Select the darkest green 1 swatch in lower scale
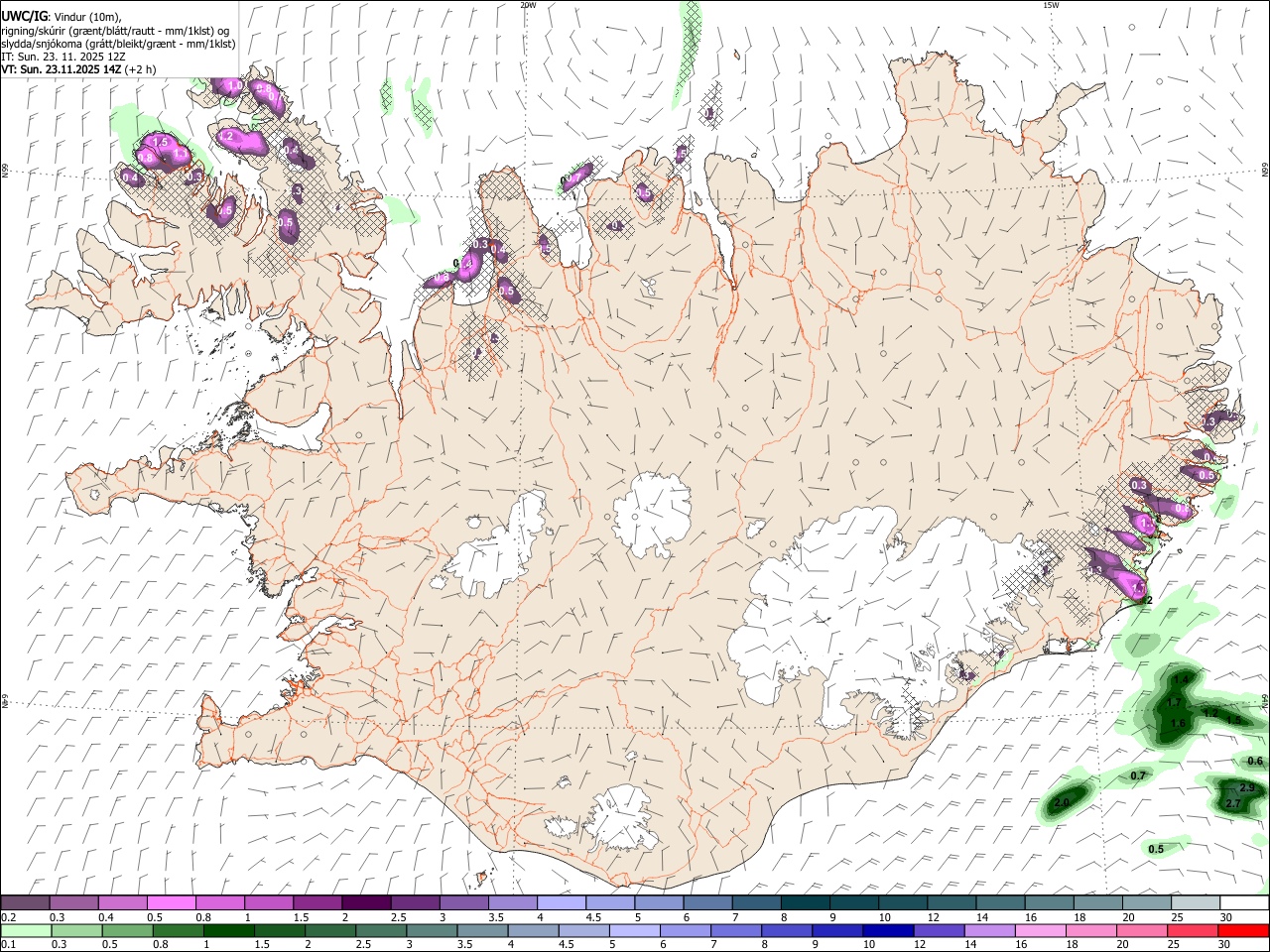The width and height of the screenshot is (1270, 952). [228, 931]
